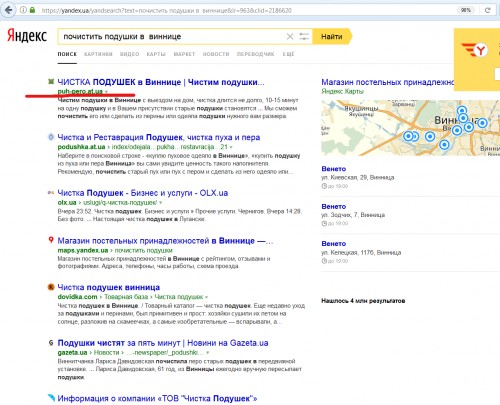Click the Яндекс.Карты sidebar link

[342, 91]
